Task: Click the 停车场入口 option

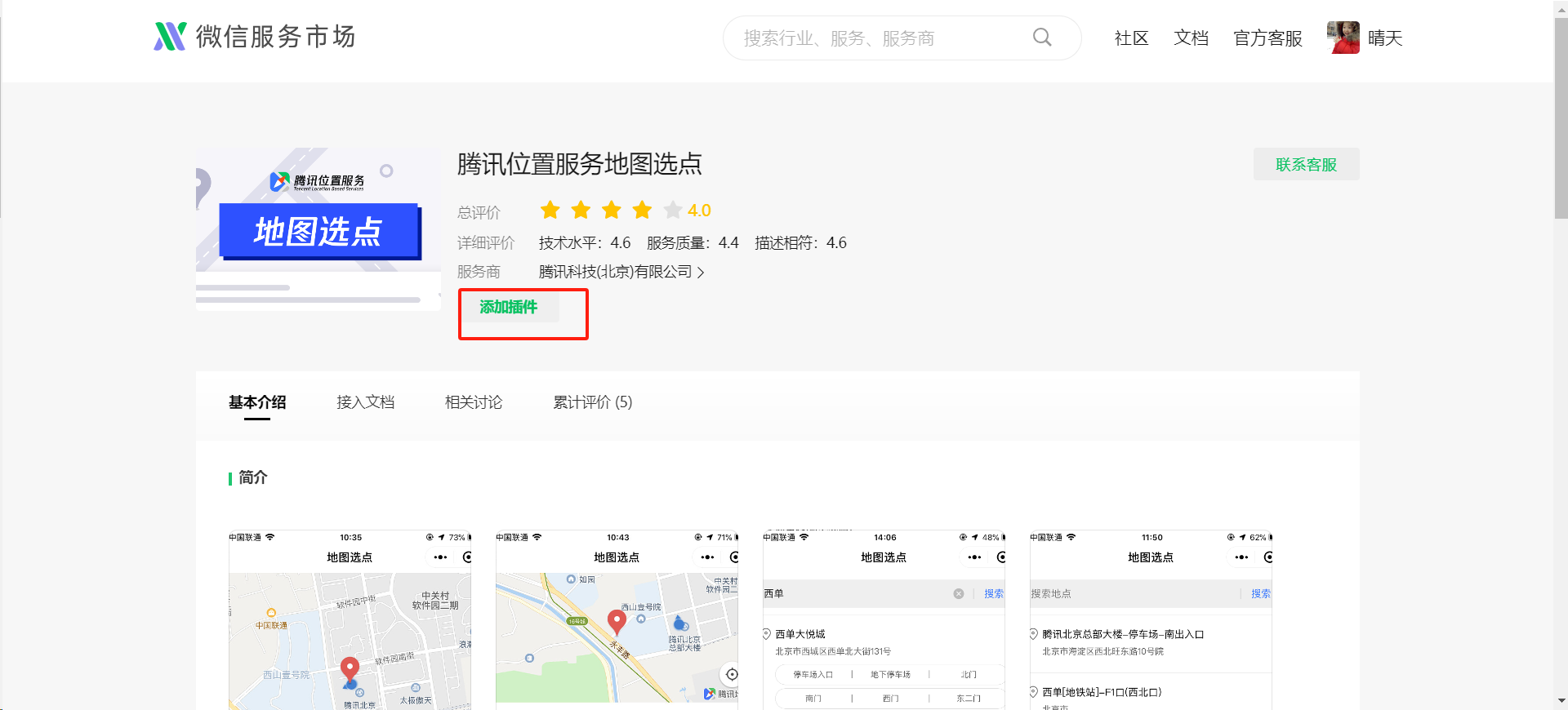Action: [813, 675]
